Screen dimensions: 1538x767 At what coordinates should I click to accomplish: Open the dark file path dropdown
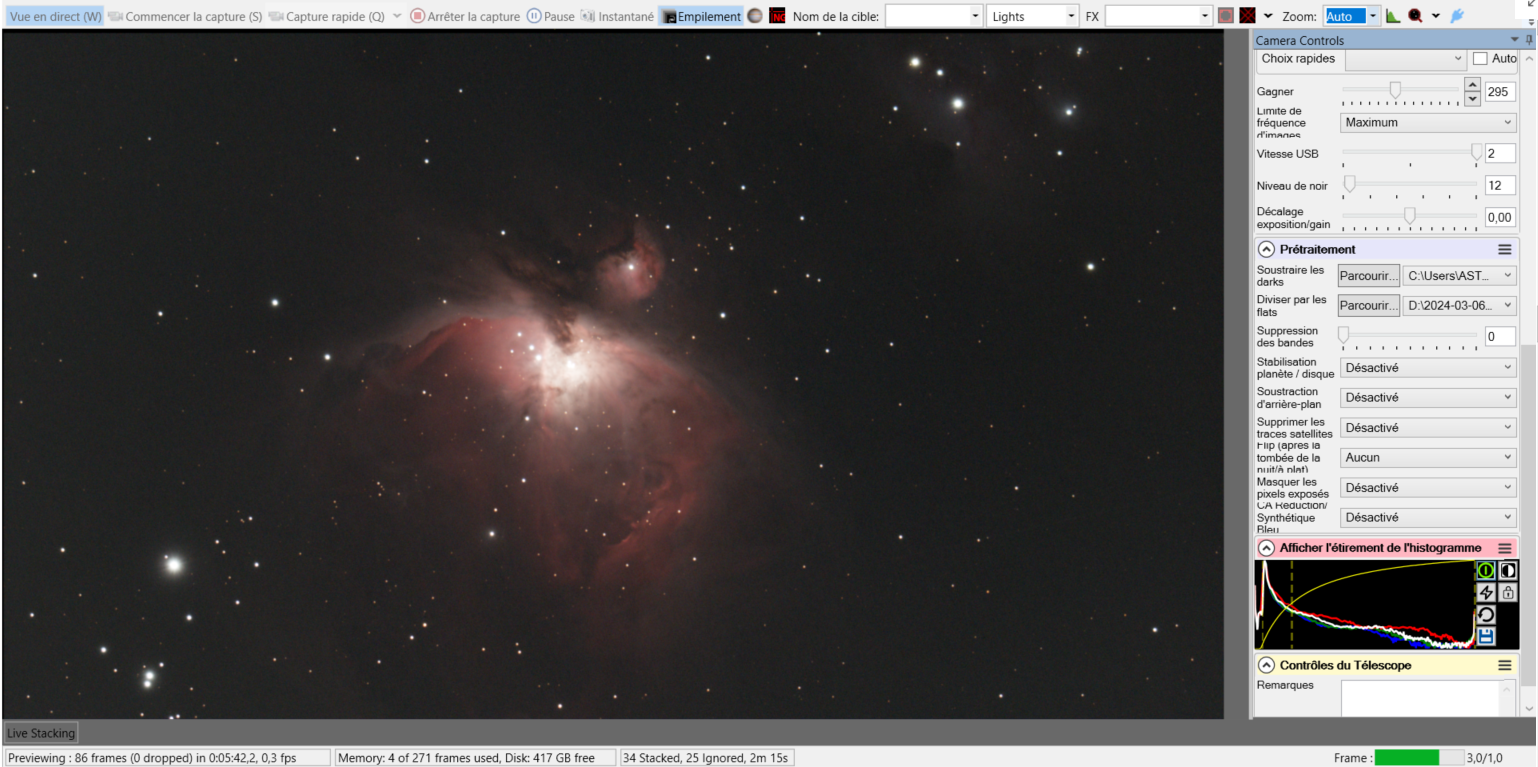click(1460, 275)
